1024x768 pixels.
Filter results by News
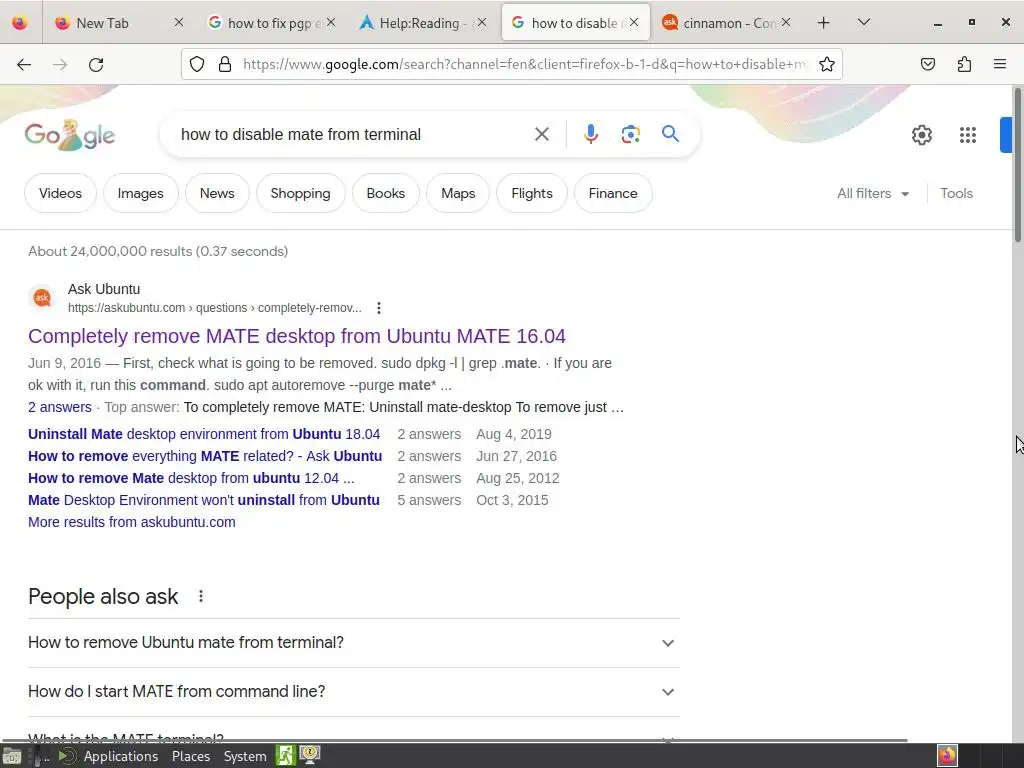pyautogui.click(x=217, y=193)
